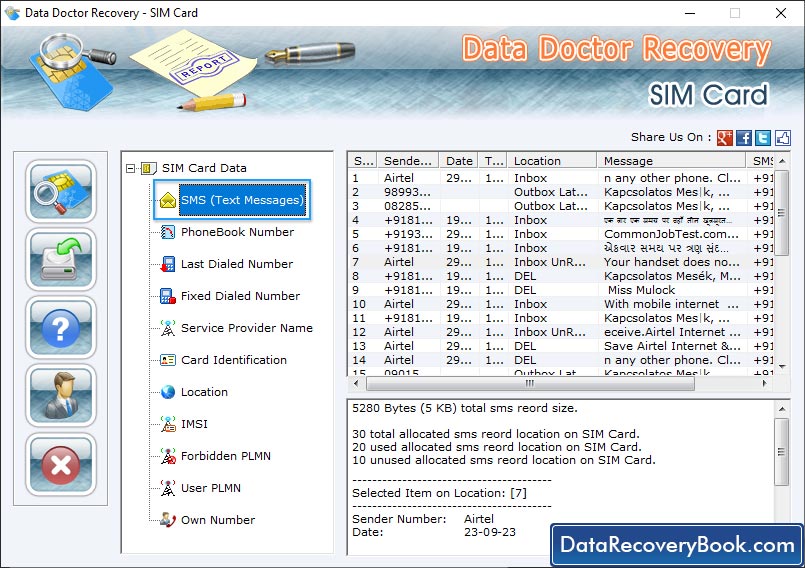
Task: Select PhoneBook Number tree item
Action: tap(237, 232)
